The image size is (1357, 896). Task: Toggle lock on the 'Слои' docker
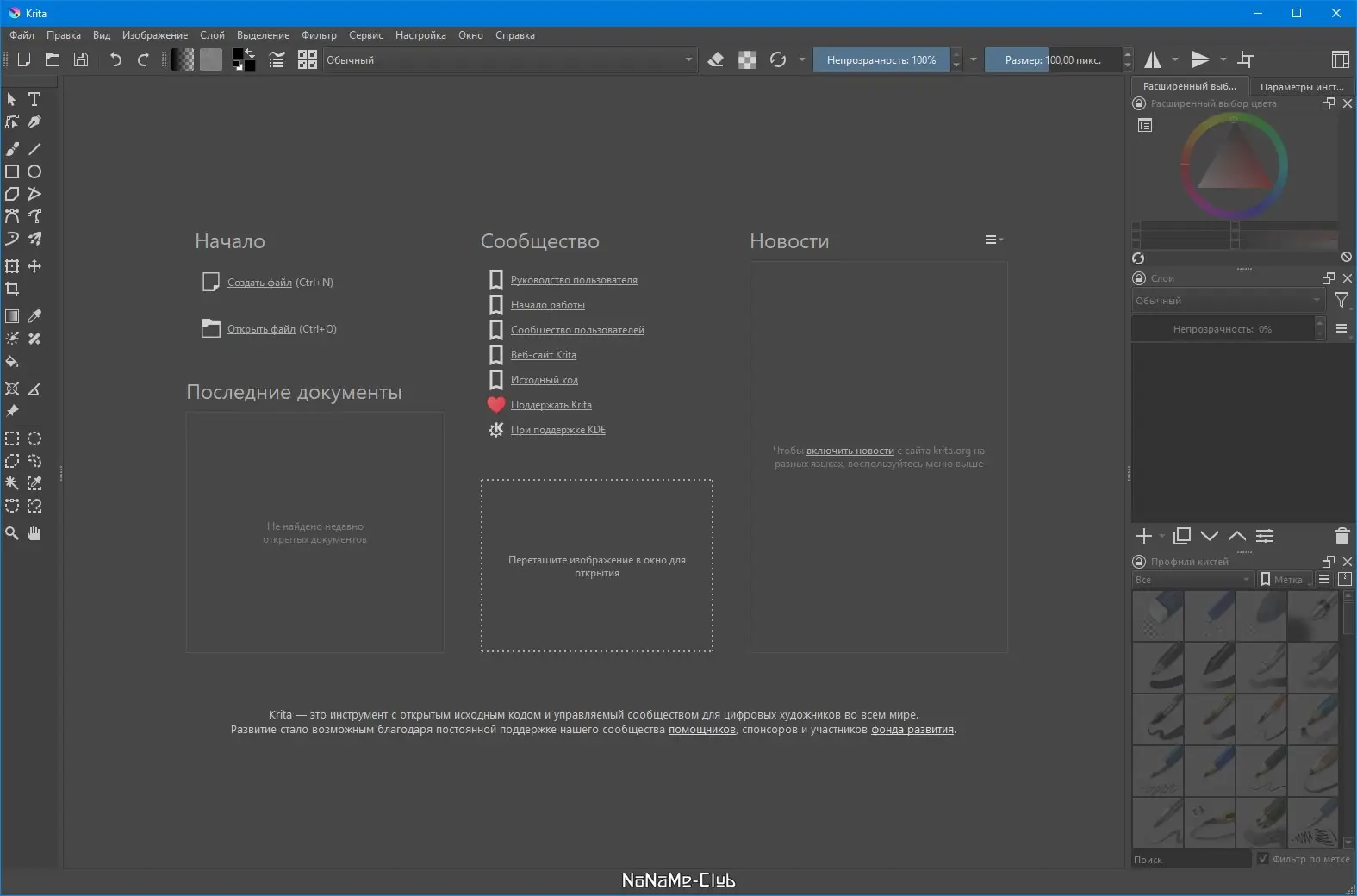1139,278
